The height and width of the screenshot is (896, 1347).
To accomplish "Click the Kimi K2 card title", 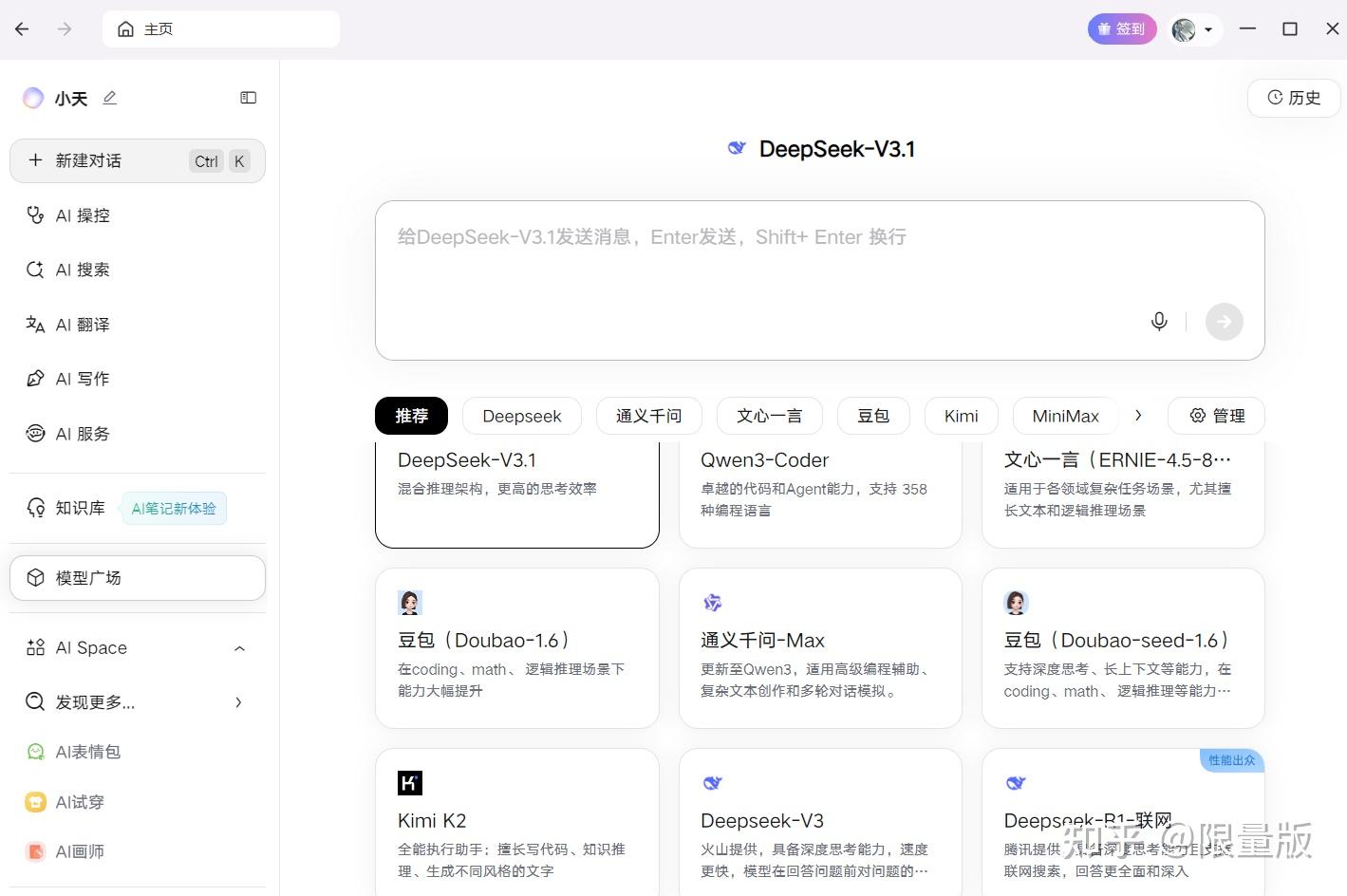I will point(432,821).
